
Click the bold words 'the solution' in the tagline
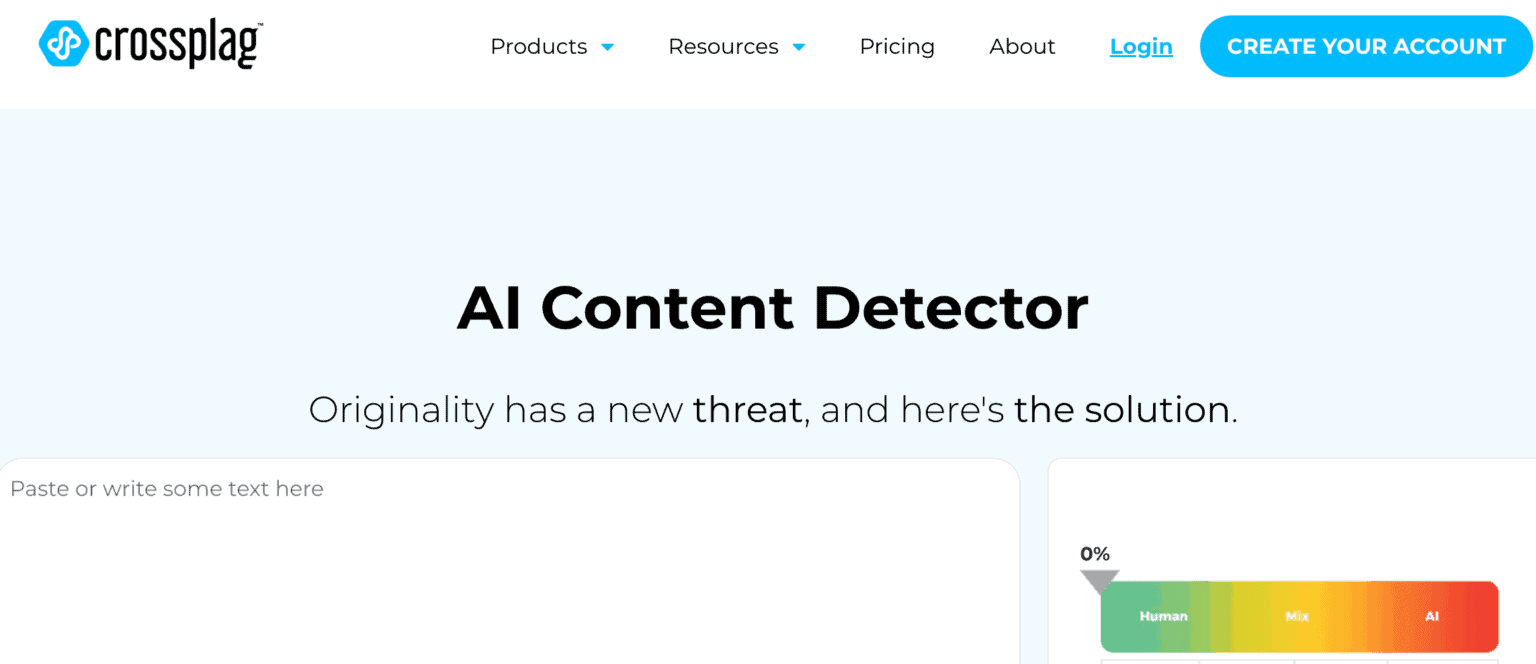click(1121, 410)
